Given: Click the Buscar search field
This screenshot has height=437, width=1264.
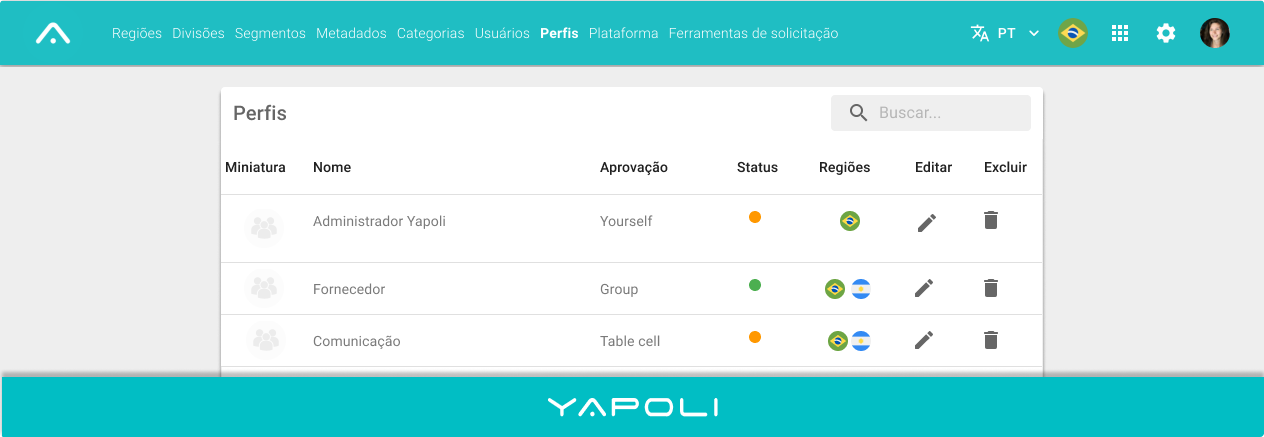Looking at the screenshot, I should 931,113.
